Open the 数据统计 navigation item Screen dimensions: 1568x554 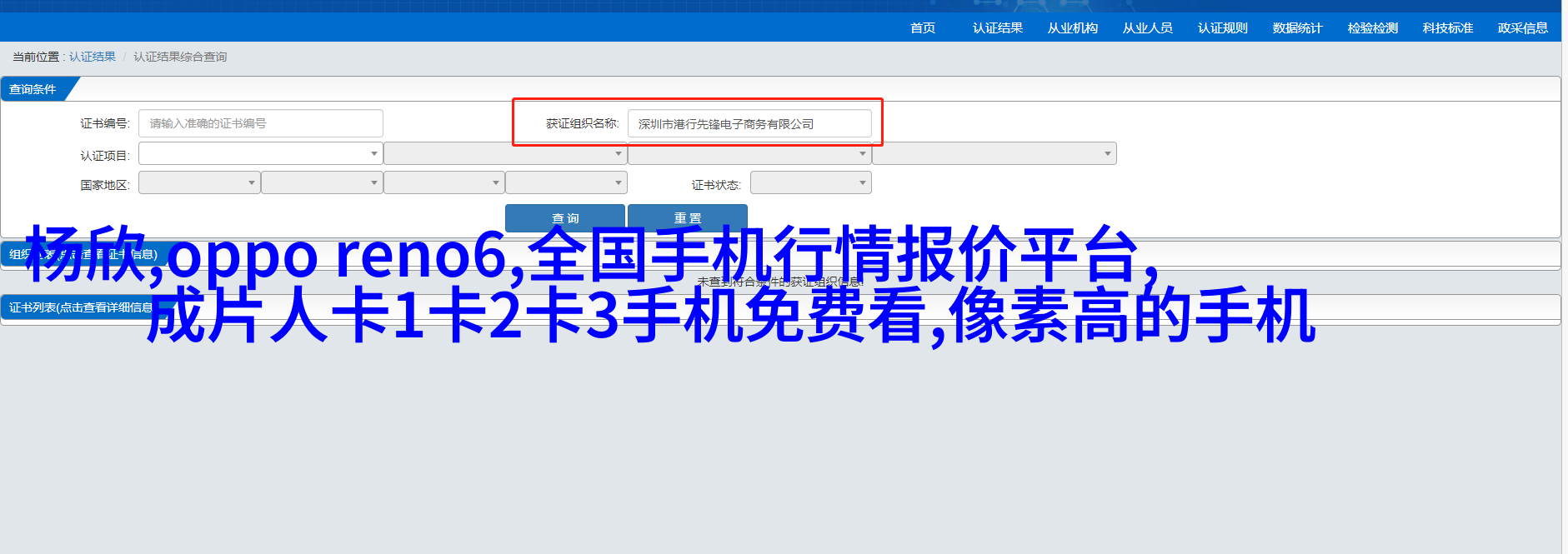point(1298,27)
